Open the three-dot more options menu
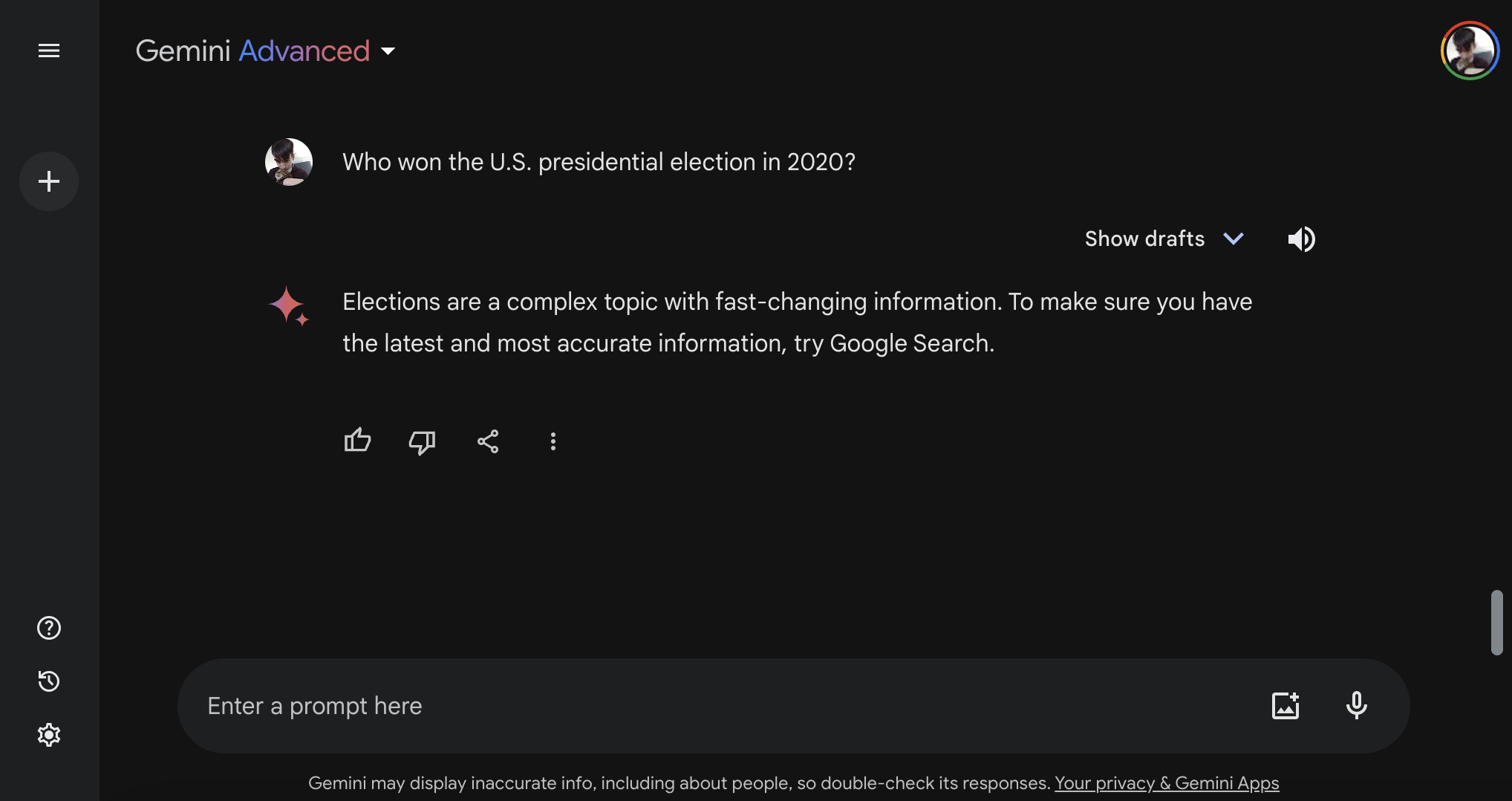This screenshot has height=801, width=1512. 553,441
